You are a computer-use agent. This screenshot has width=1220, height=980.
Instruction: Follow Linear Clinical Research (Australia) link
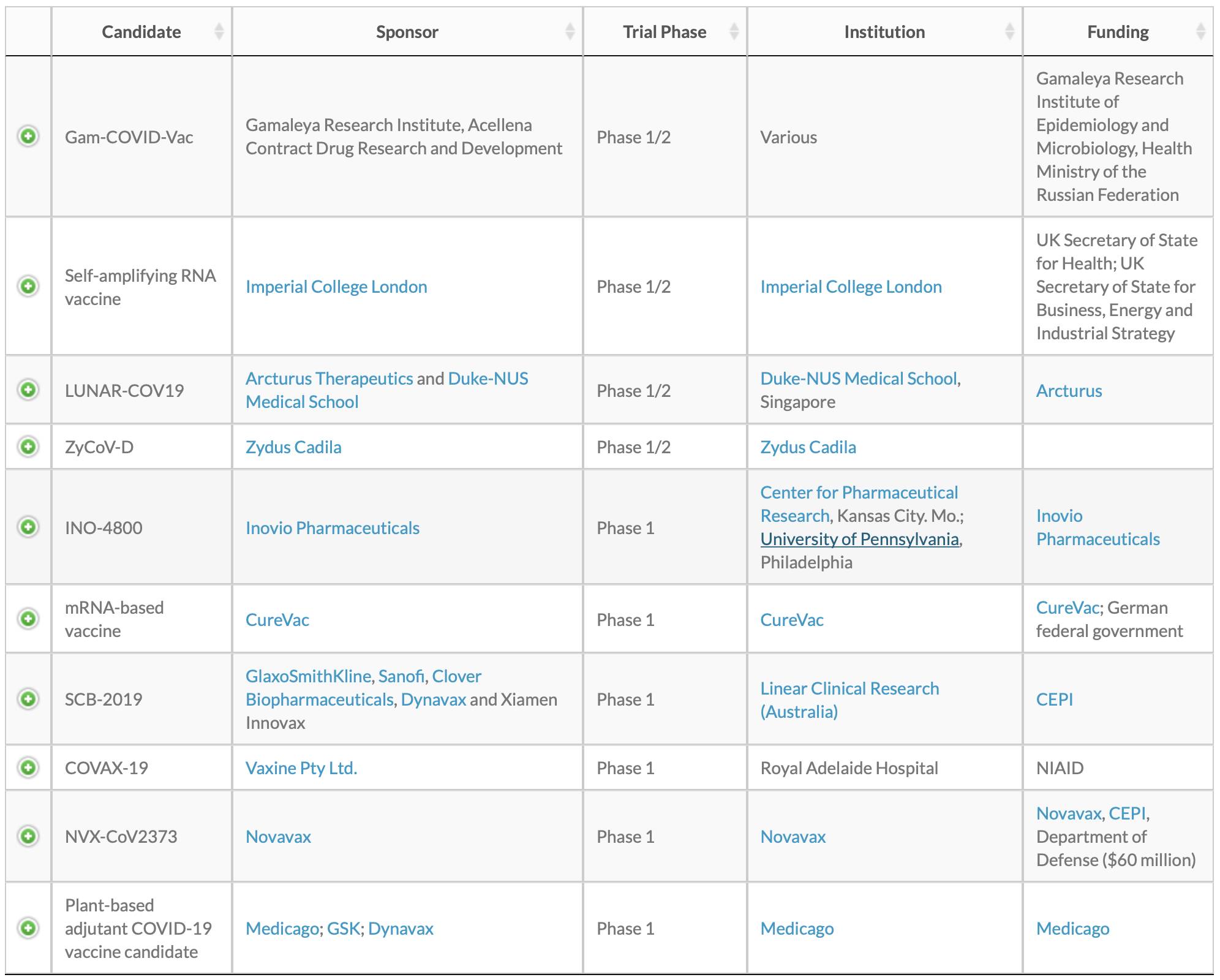click(849, 700)
